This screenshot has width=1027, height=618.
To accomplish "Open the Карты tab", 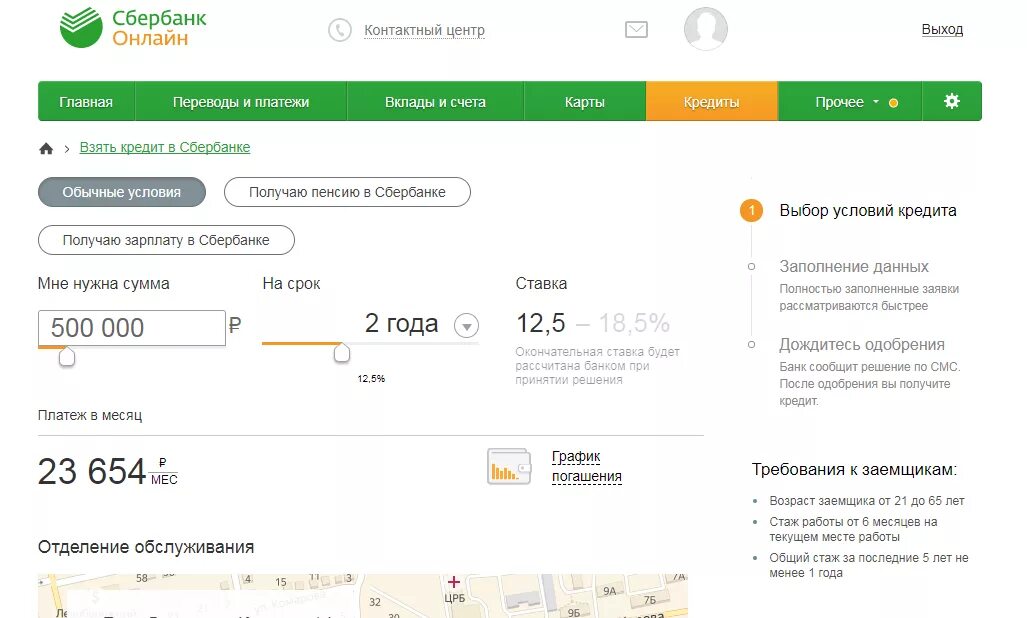I will click(585, 101).
